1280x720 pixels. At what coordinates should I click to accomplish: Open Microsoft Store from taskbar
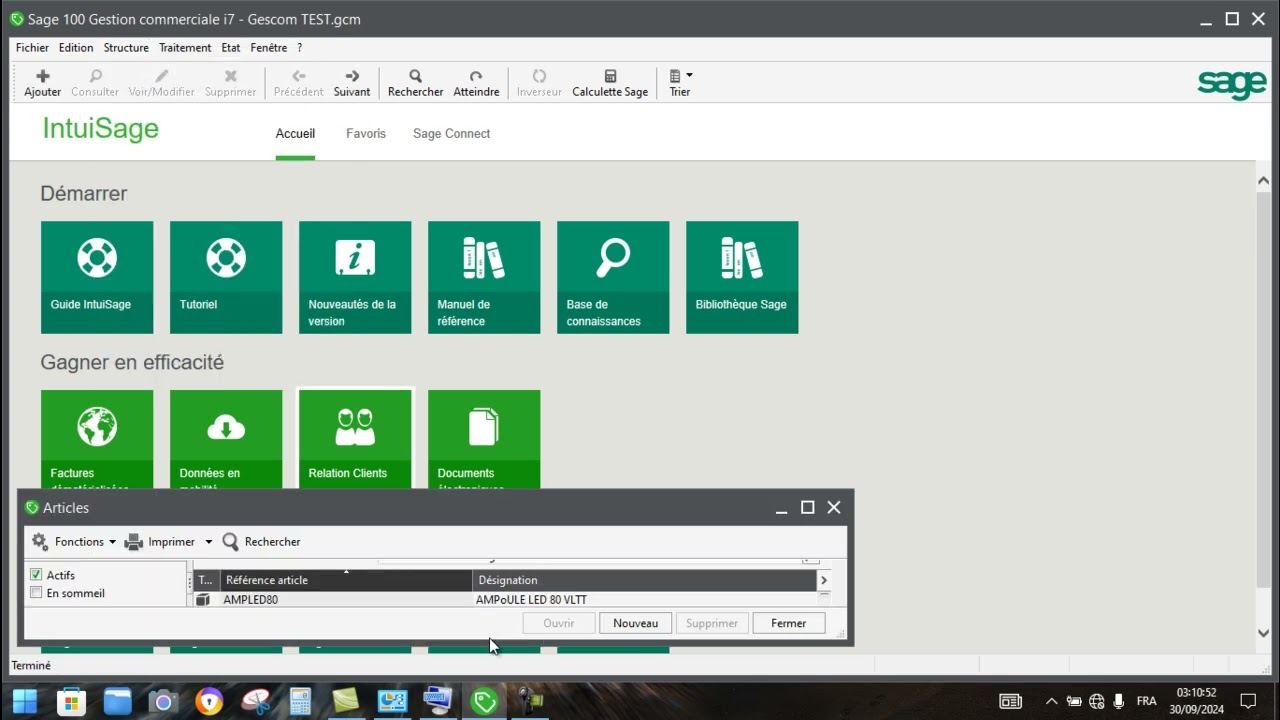coord(71,701)
